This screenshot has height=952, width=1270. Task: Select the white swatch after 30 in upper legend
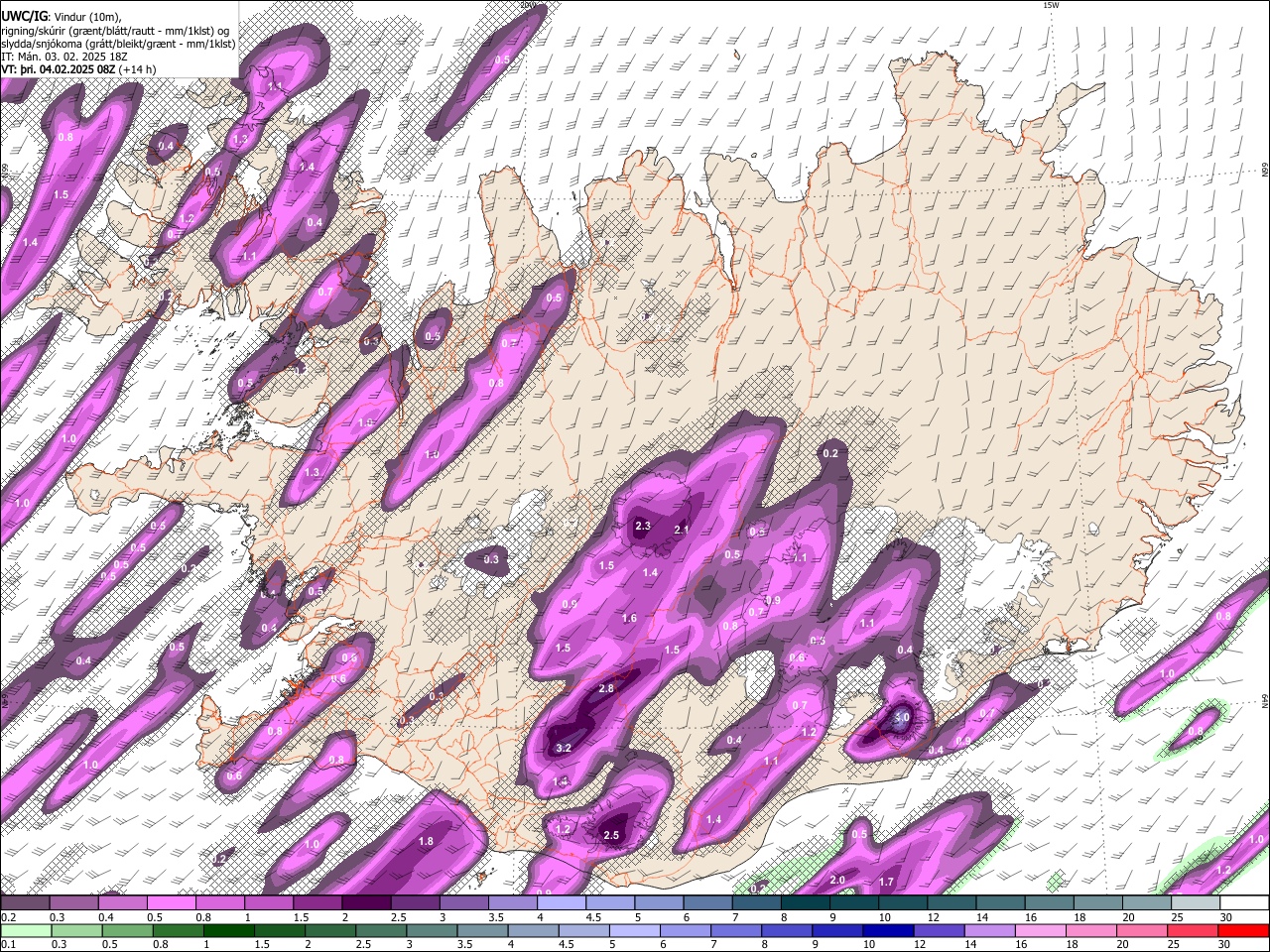tap(1245, 903)
